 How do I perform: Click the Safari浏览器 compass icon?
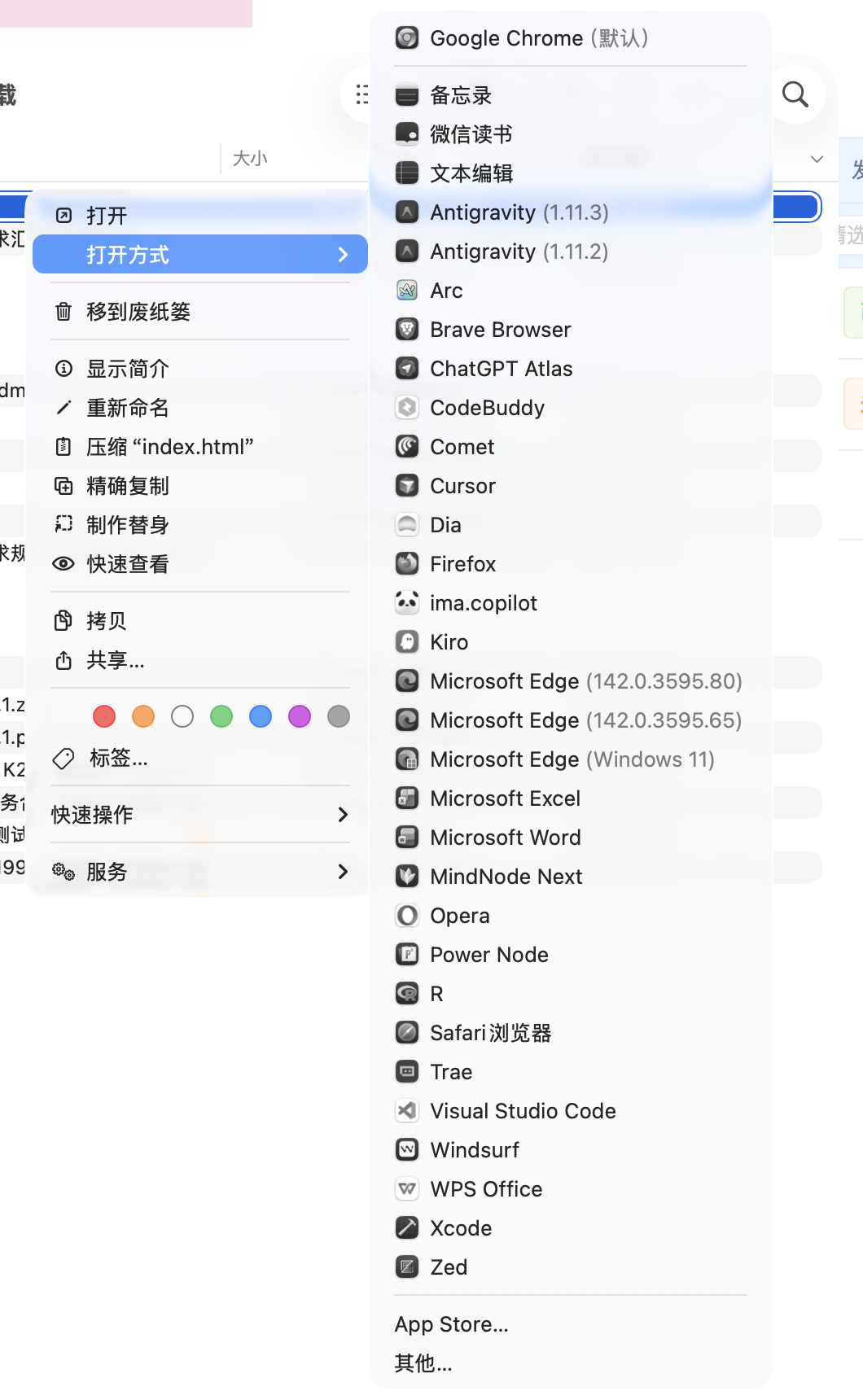click(407, 1032)
